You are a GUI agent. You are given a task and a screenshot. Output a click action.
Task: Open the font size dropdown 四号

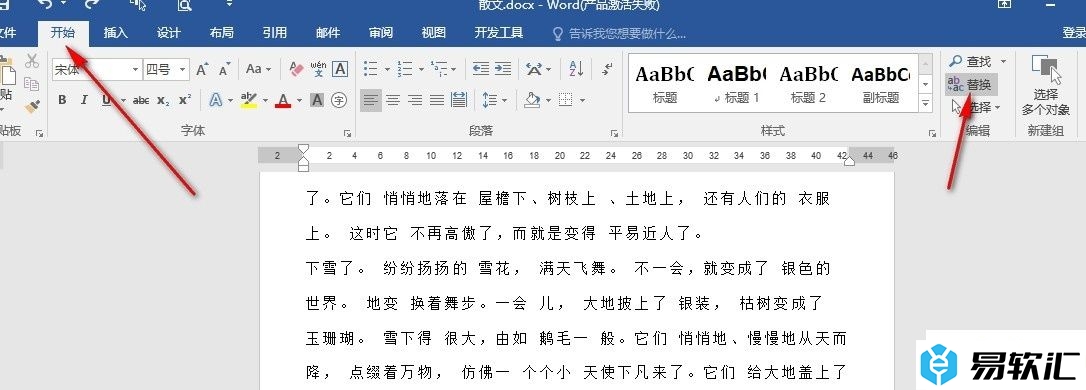(183, 69)
